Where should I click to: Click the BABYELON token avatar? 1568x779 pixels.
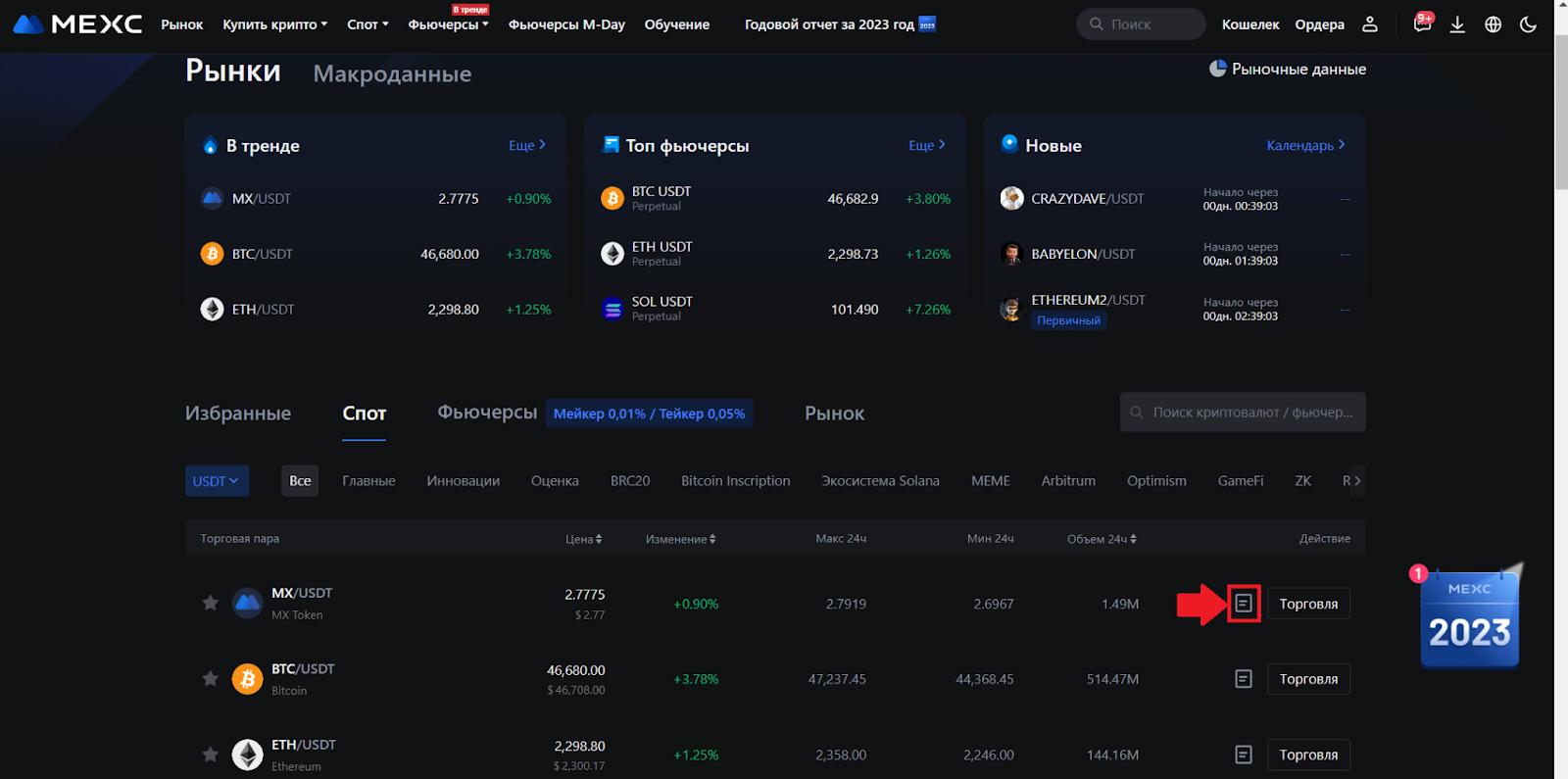(1011, 254)
